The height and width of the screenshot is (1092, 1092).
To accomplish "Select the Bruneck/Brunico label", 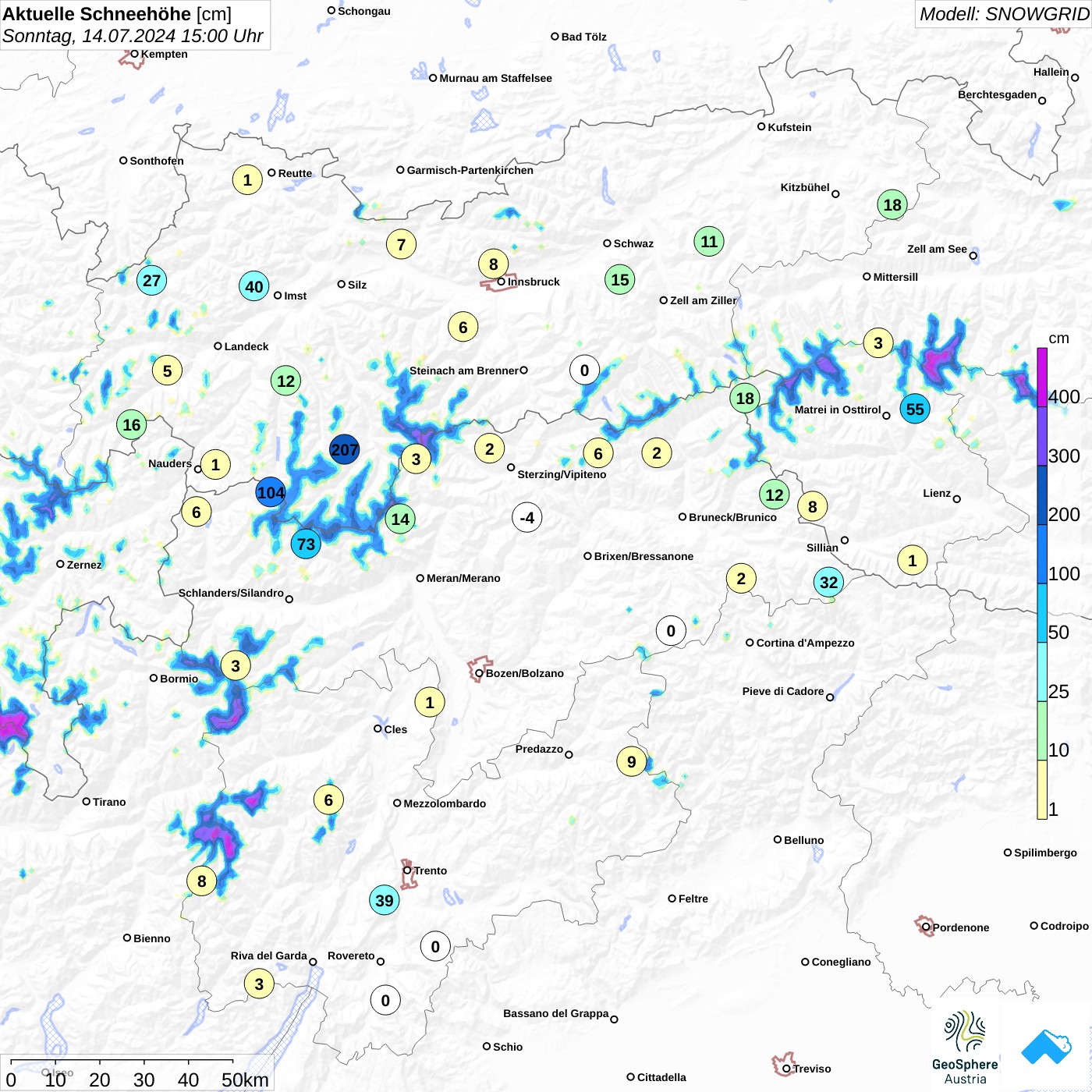I will (x=732, y=517).
